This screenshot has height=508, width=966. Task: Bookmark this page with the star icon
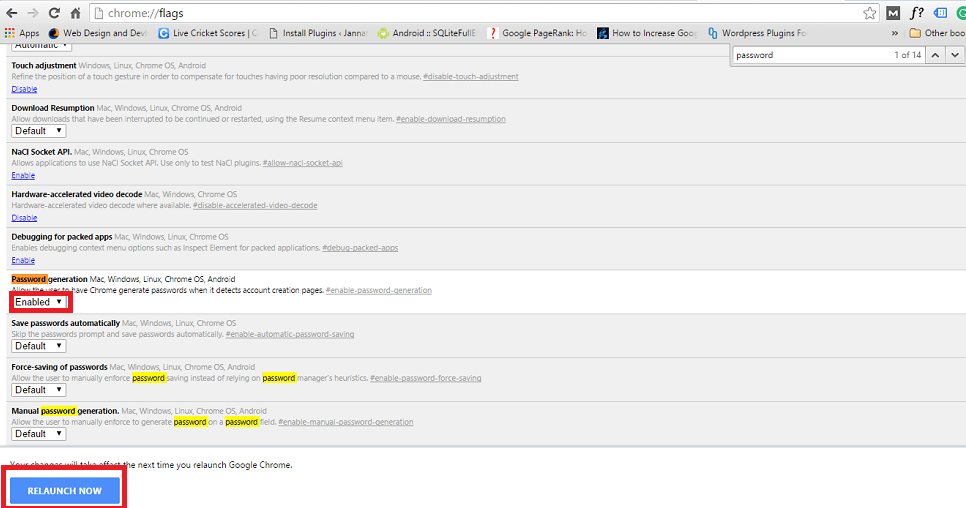click(869, 13)
